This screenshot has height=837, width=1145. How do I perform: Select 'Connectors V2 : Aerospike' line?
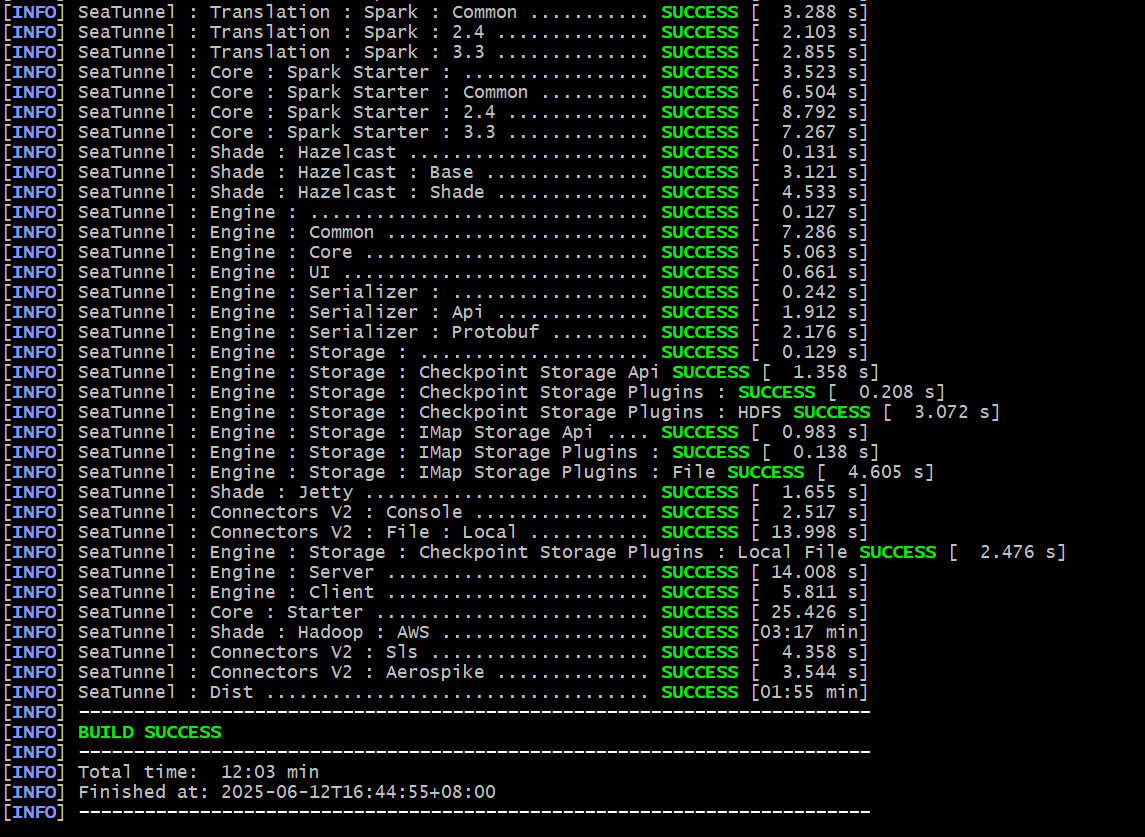(x=435, y=672)
